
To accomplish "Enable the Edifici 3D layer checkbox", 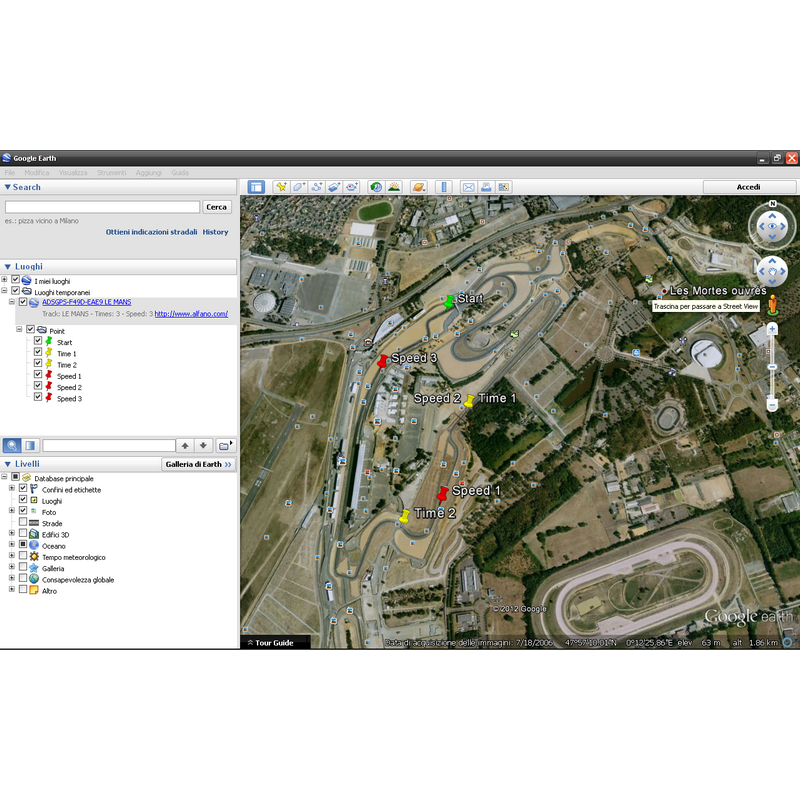I will pyautogui.click(x=23, y=533).
